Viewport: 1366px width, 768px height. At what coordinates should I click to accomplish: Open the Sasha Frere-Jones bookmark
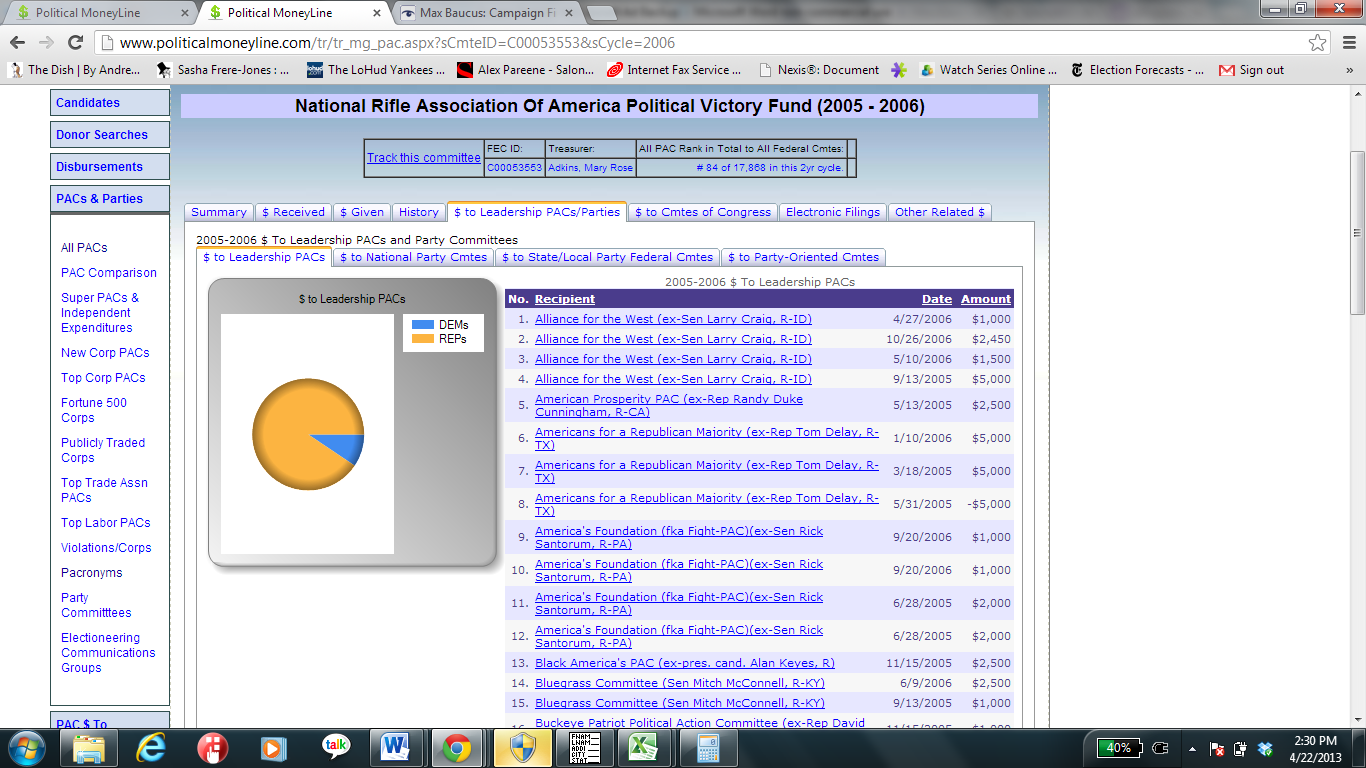223,70
